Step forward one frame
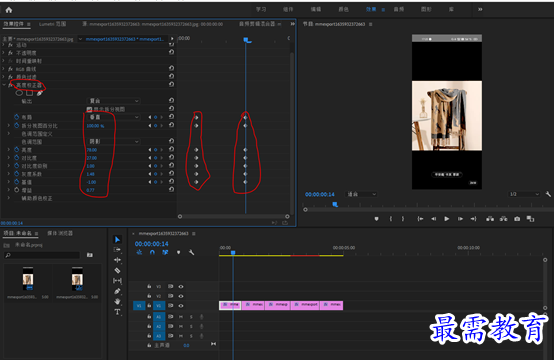This screenshot has height=360, width=554. 460,219
